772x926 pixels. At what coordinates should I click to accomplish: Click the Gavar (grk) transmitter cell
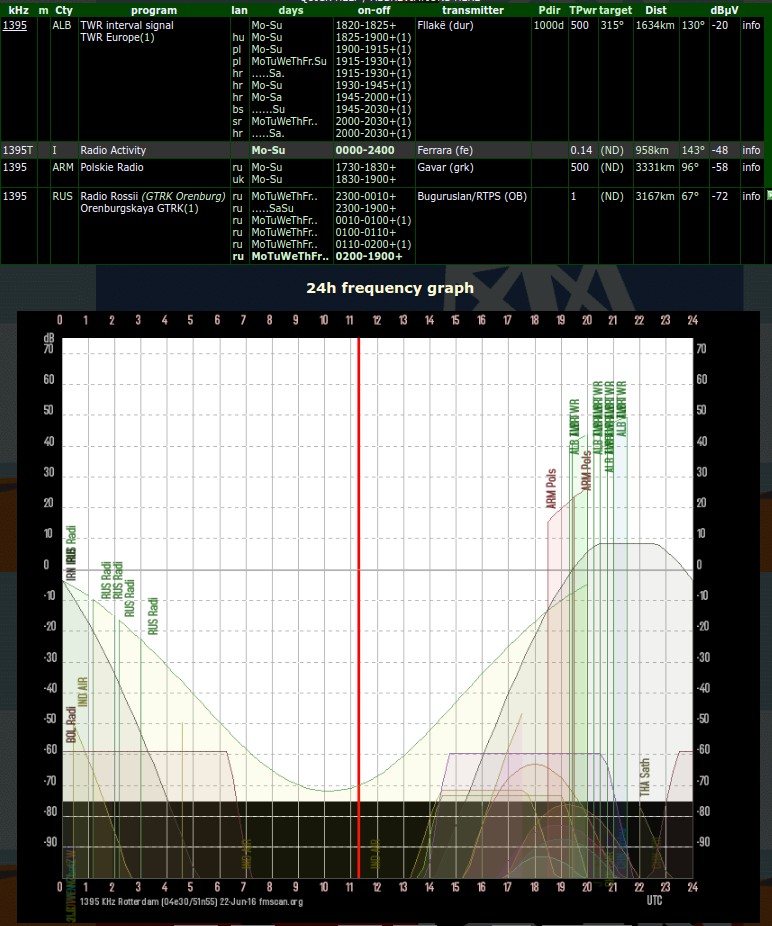click(445, 167)
